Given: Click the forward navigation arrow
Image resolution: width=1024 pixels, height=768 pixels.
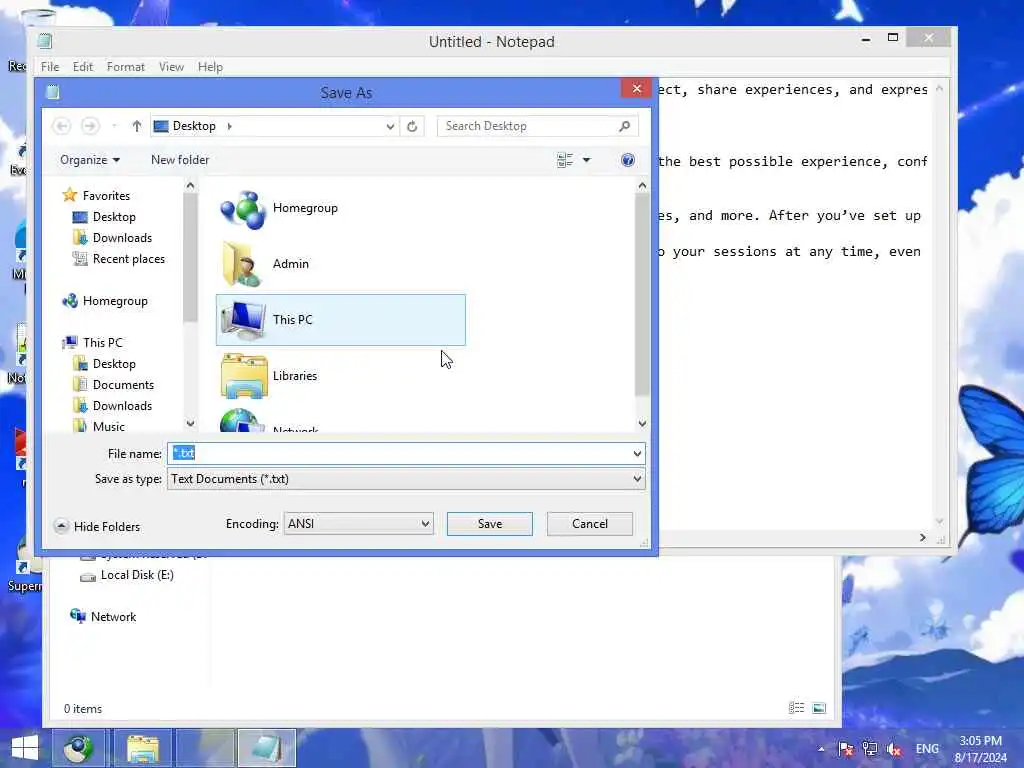Looking at the screenshot, I should pyautogui.click(x=89, y=126).
